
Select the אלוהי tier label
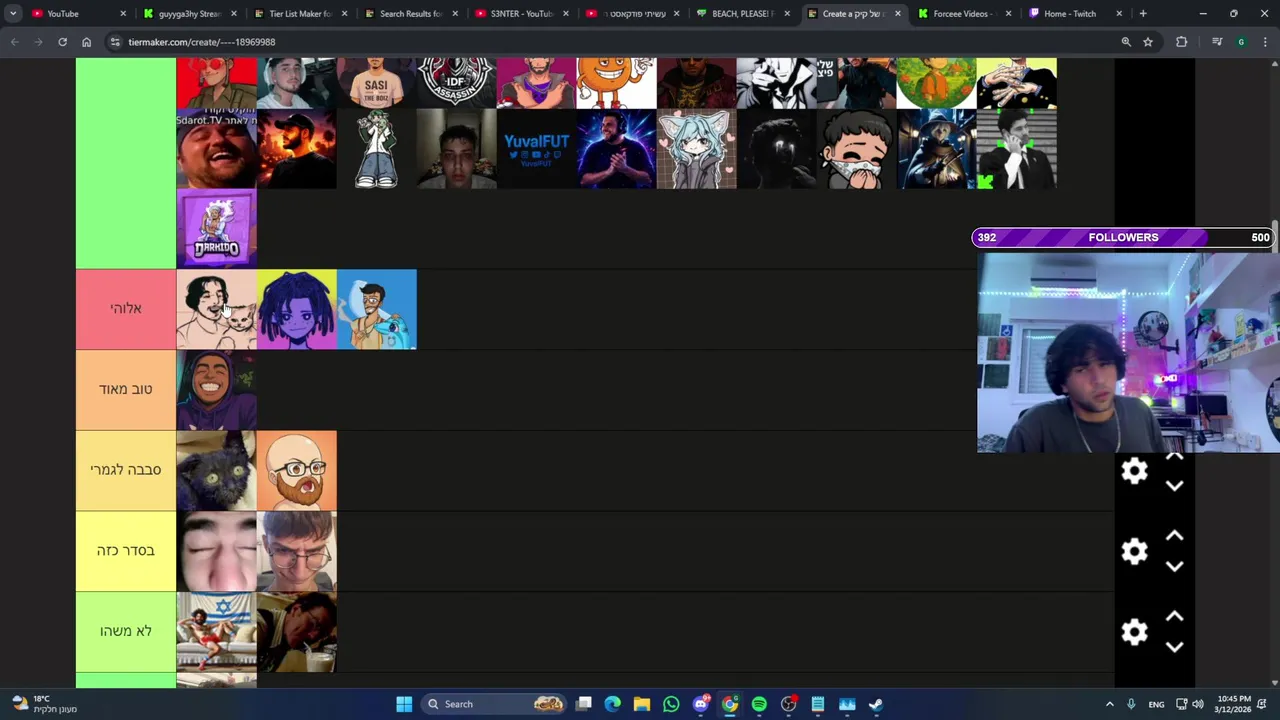pyautogui.click(x=126, y=309)
